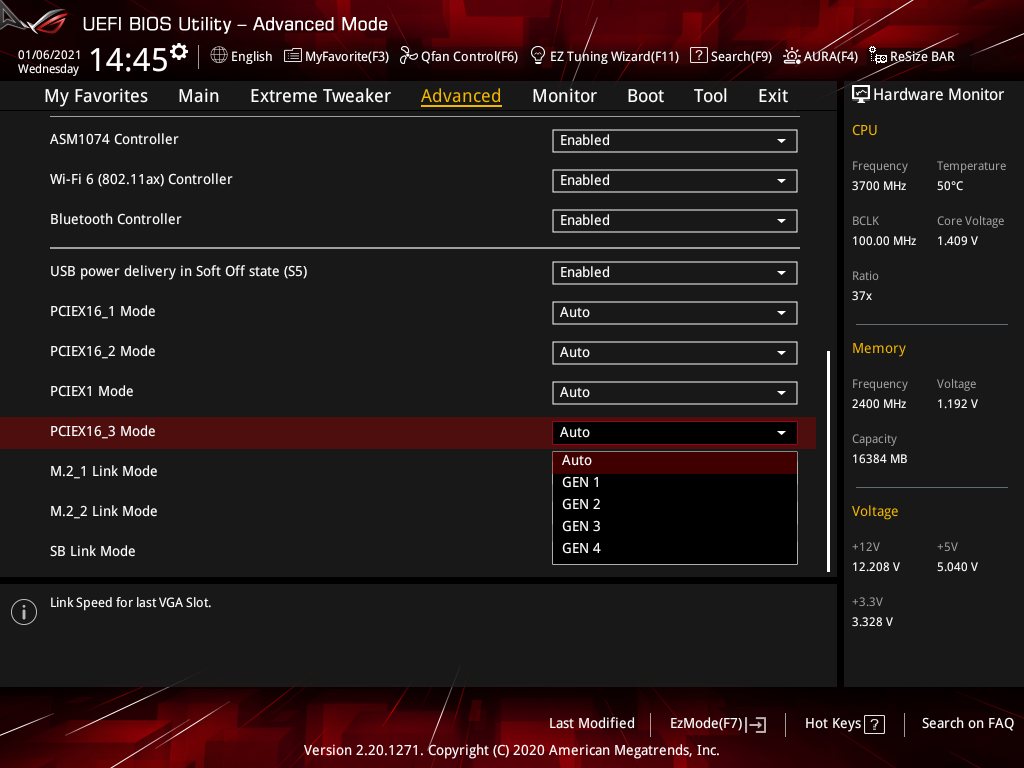
Task: Switch to Monitor tab
Action: (x=564, y=96)
